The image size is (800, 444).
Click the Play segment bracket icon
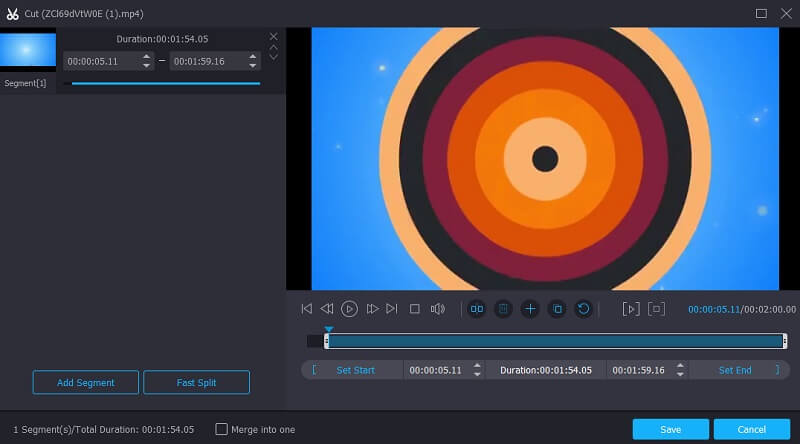coord(630,309)
